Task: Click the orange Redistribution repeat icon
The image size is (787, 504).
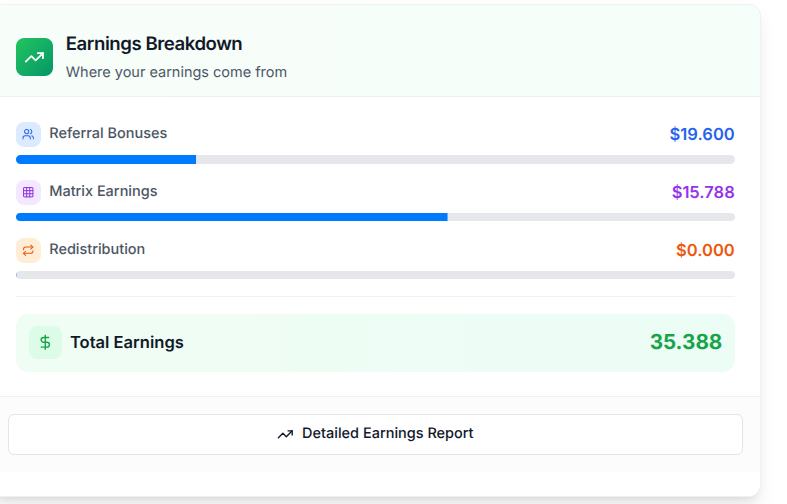Action: (x=28, y=250)
